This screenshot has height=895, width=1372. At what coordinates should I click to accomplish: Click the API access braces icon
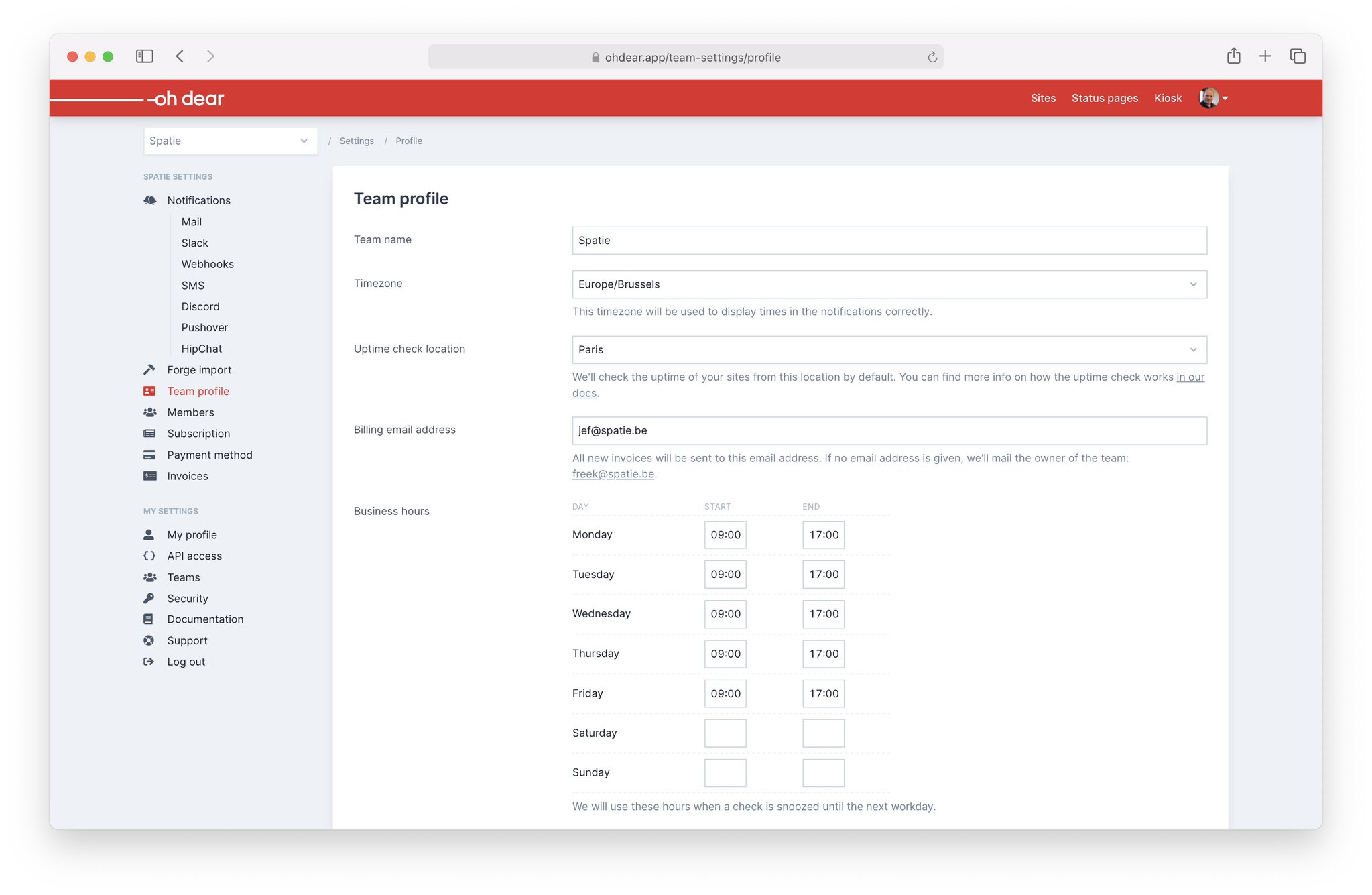pyautogui.click(x=149, y=556)
